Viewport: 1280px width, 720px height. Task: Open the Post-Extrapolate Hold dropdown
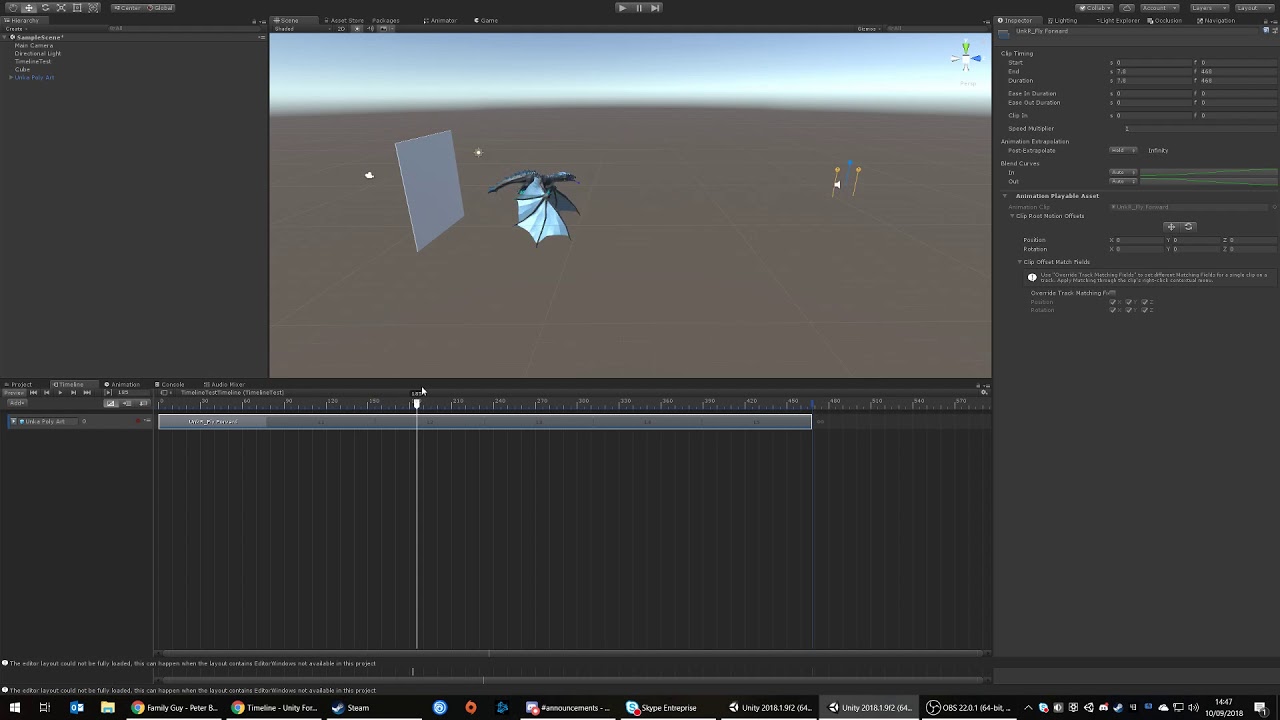click(x=1122, y=150)
